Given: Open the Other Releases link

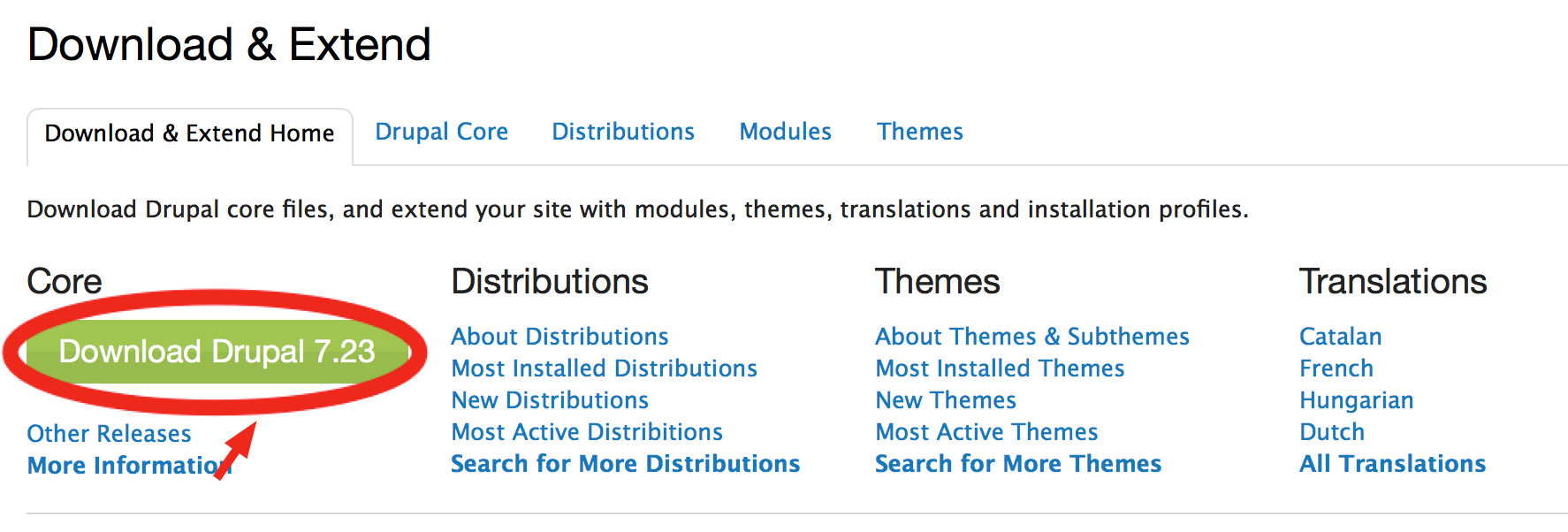Looking at the screenshot, I should 109,434.
